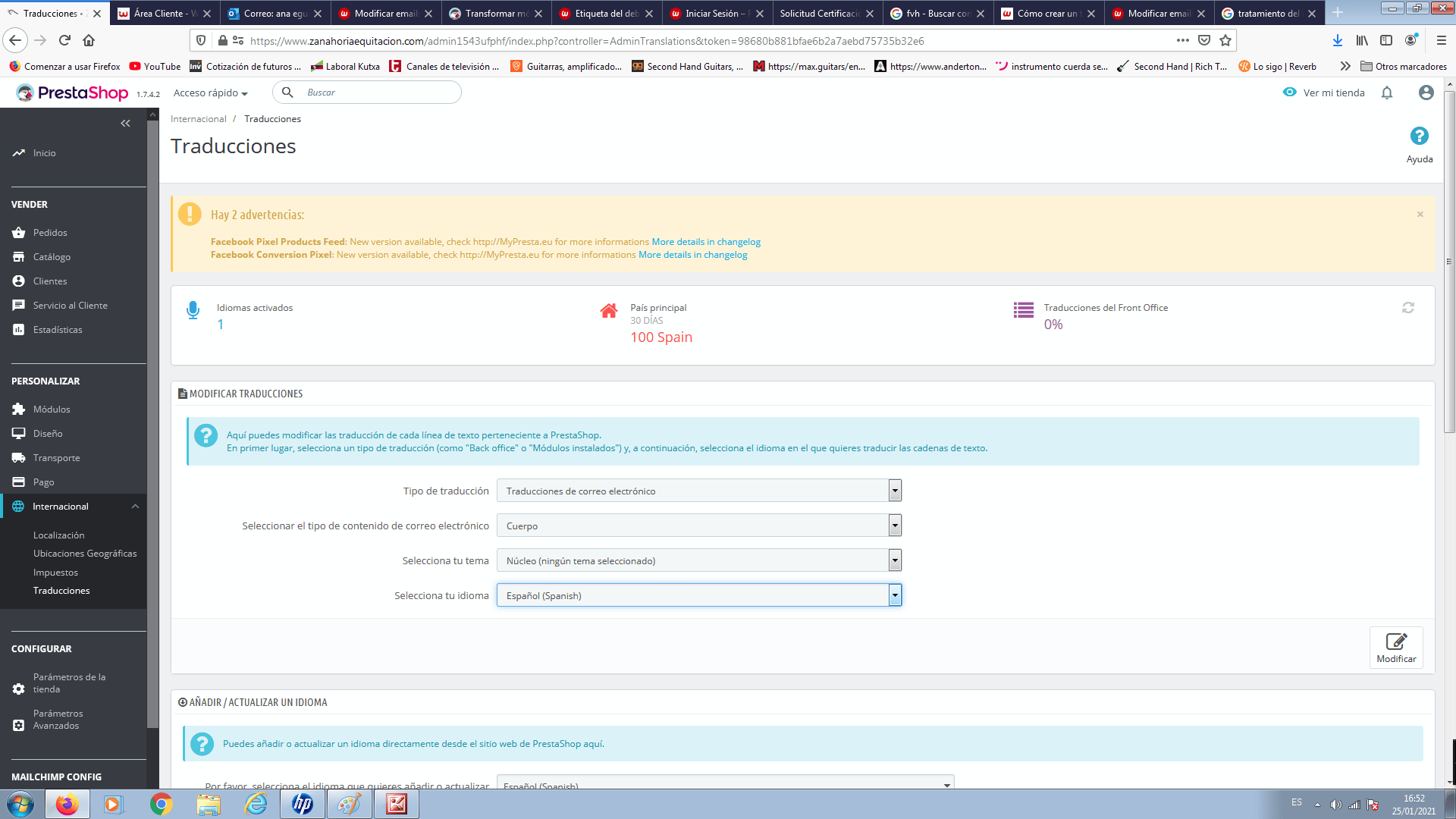1456x819 pixels.
Task: Open the HP app in taskbar
Action: tap(303, 804)
